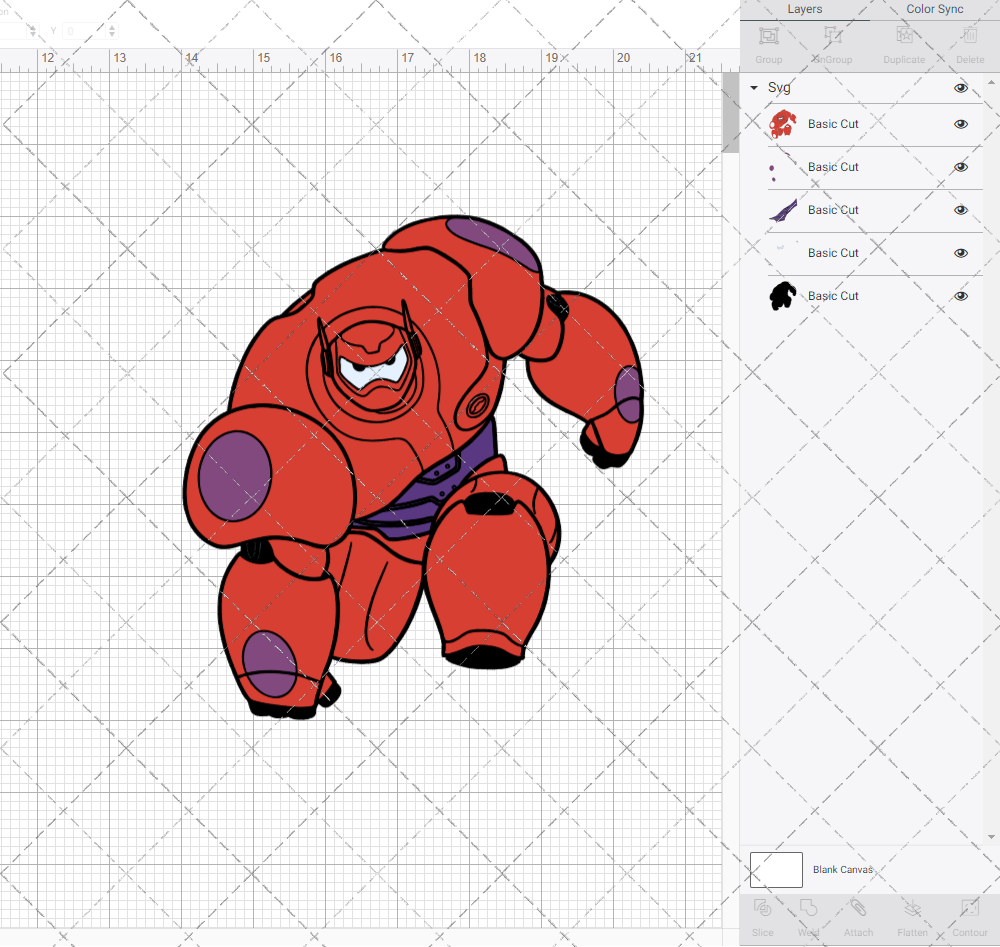Screen dimensions: 1000x947
Task: Select the red robot image on canvas
Action: [413, 467]
